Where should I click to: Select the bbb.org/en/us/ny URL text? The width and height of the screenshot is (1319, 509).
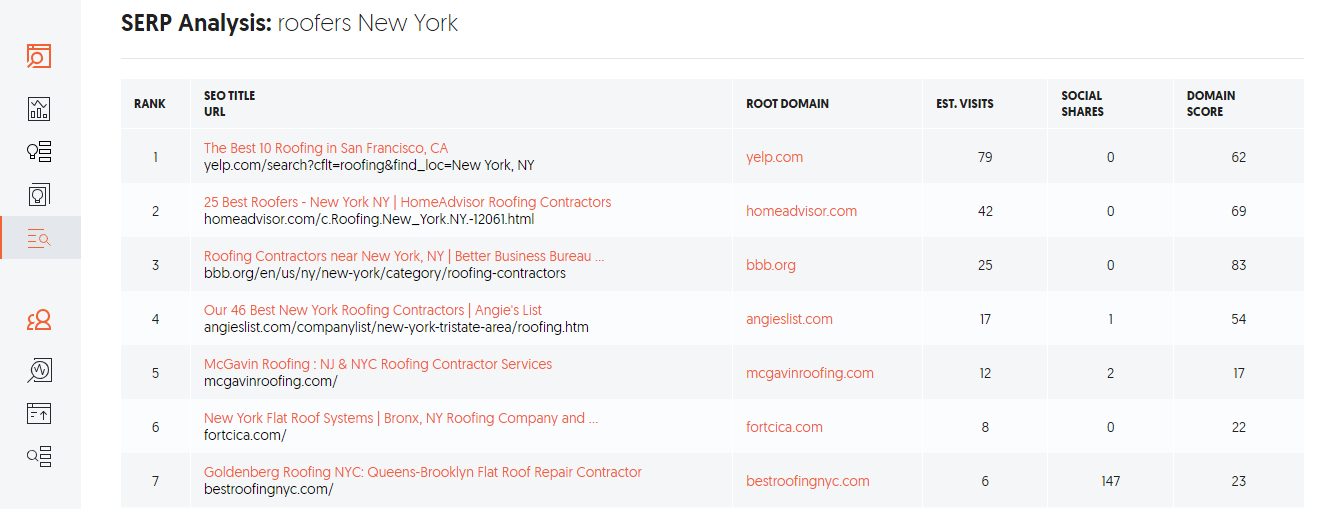click(385, 273)
